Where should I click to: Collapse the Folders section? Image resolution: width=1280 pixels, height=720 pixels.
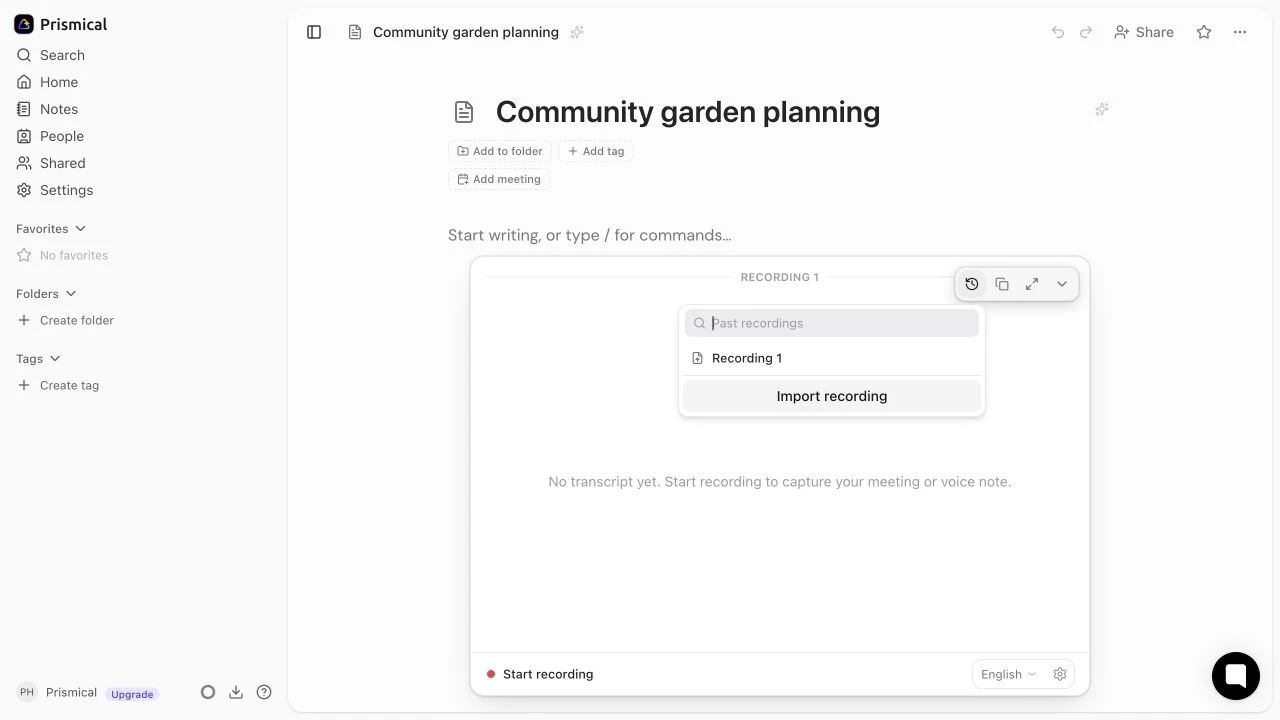(46, 294)
